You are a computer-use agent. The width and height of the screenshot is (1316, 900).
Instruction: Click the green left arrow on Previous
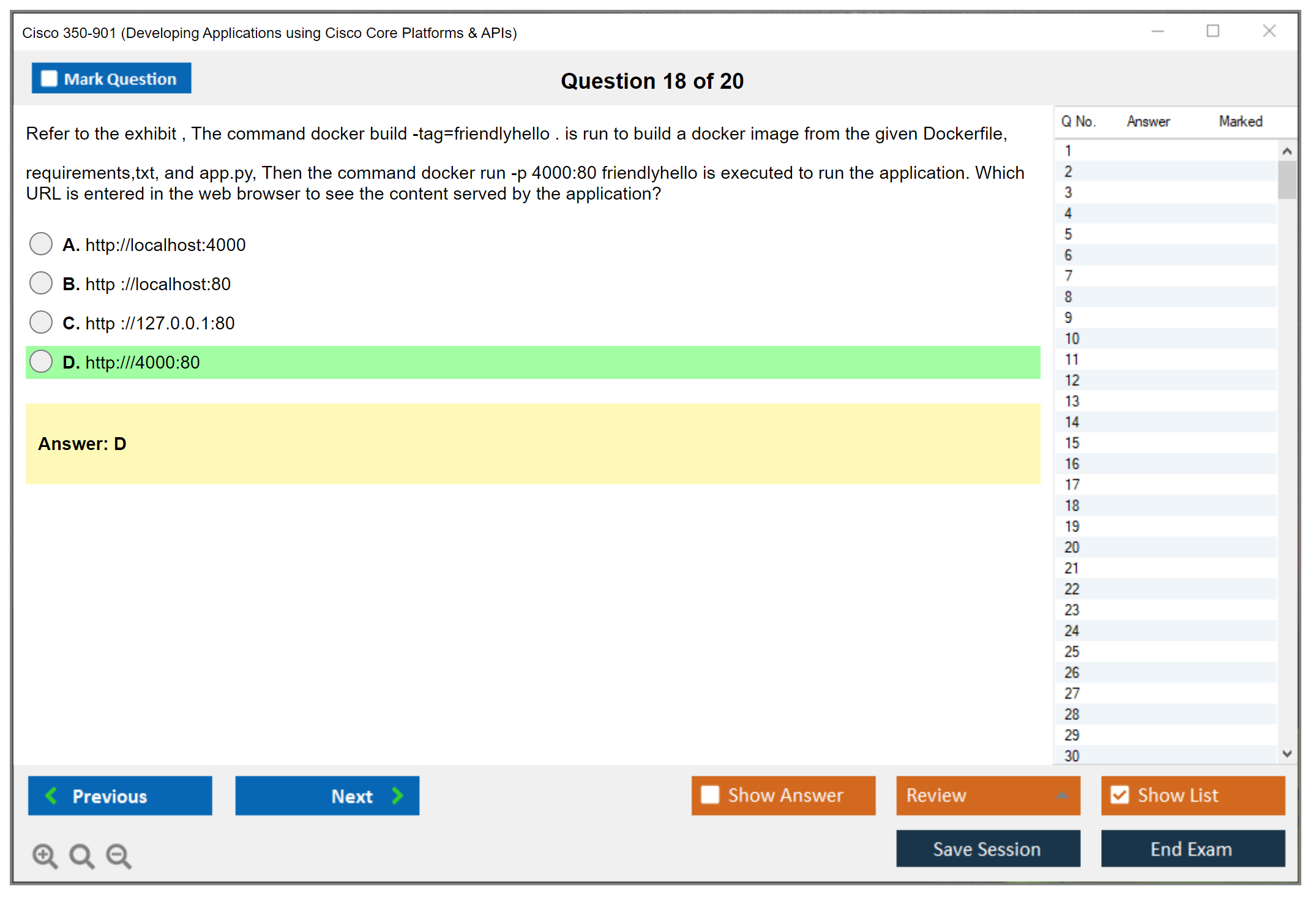[51, 795]
